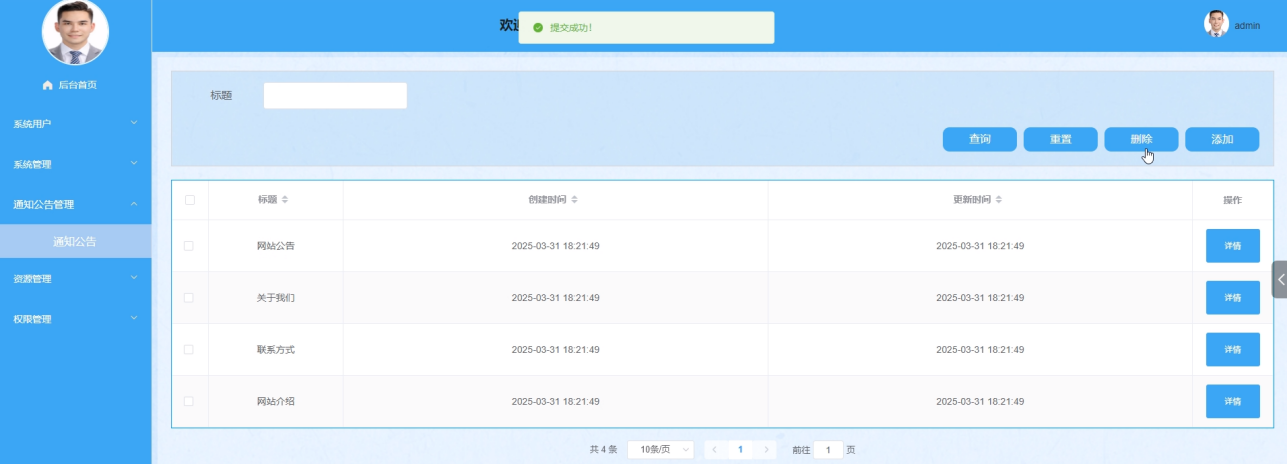Expand the 资源管理 menu chevron

[x=134, y=278]
